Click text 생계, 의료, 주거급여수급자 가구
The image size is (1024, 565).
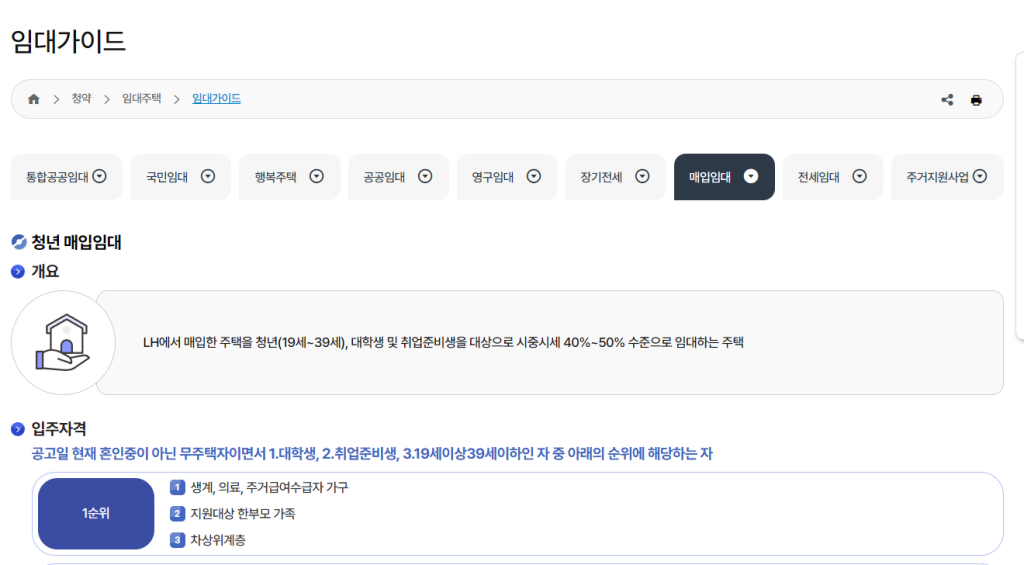[x=269, y=487]
